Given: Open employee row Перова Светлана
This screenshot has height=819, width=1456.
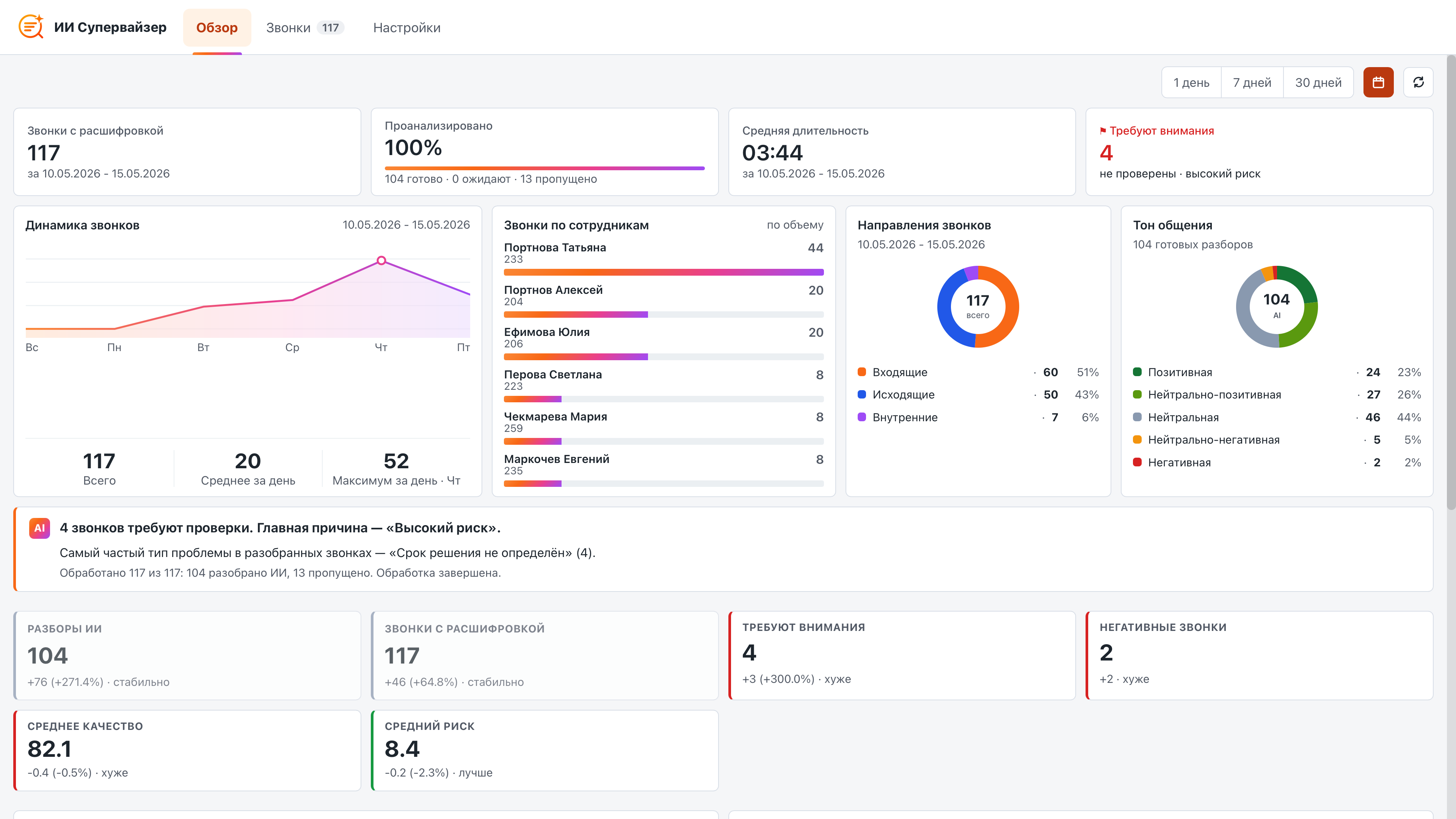Looking at the screenshot, I should pos(664,386).
